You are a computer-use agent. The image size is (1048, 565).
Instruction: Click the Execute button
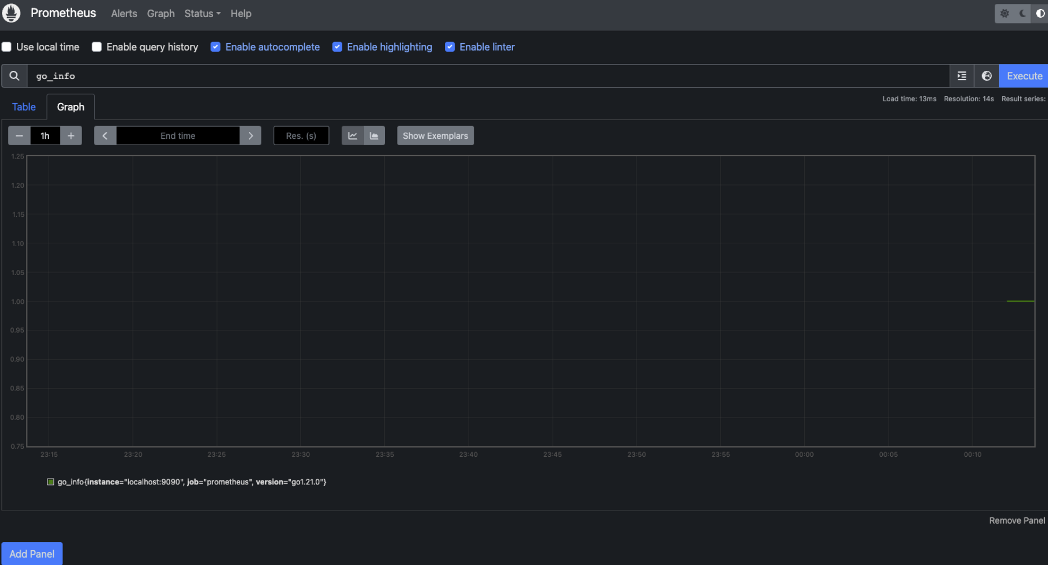1024,76
